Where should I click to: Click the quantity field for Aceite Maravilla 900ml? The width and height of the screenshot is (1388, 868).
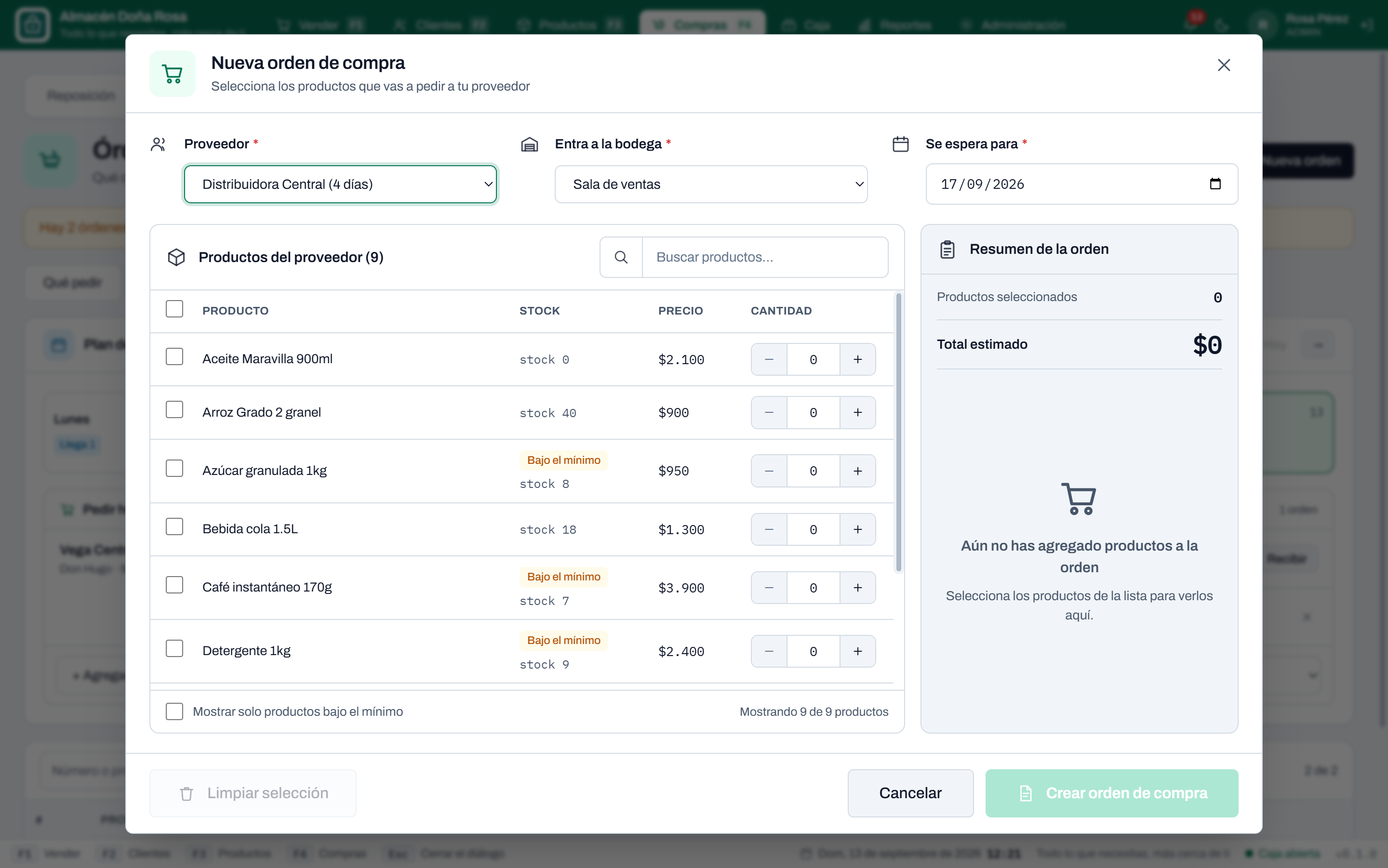pos(813,359)
